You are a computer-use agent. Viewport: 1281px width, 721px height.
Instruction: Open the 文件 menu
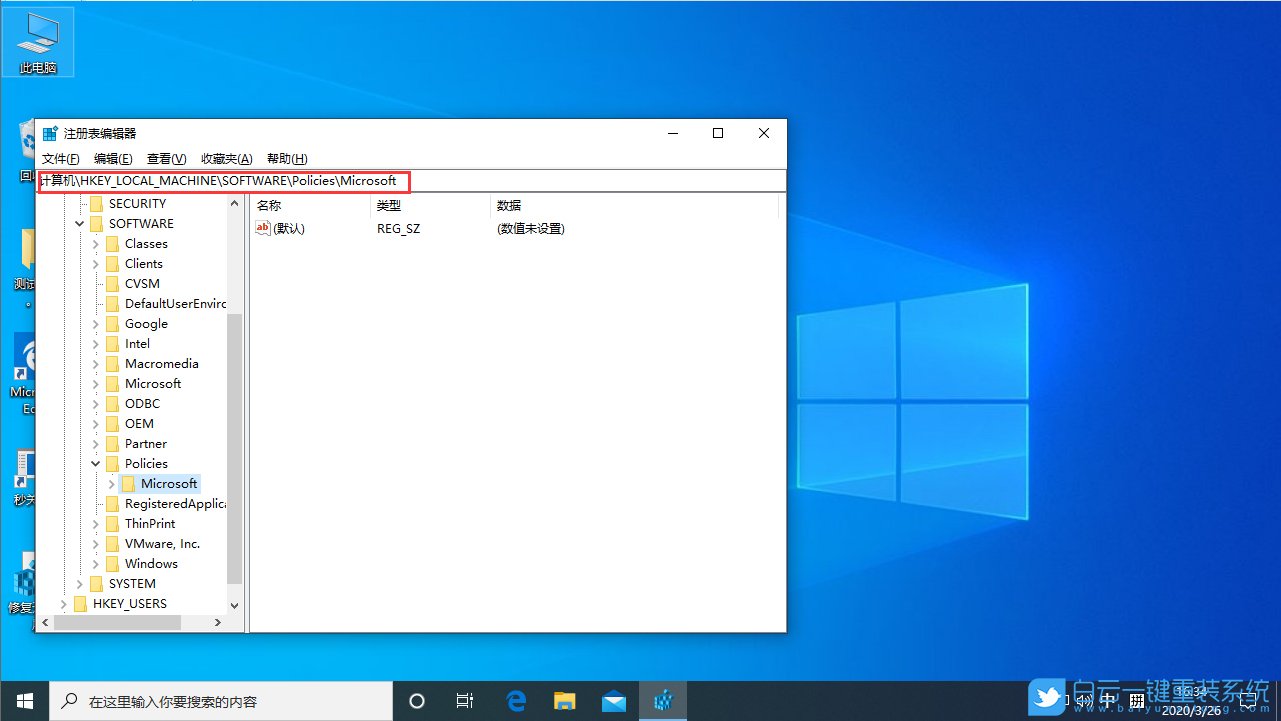60,158
